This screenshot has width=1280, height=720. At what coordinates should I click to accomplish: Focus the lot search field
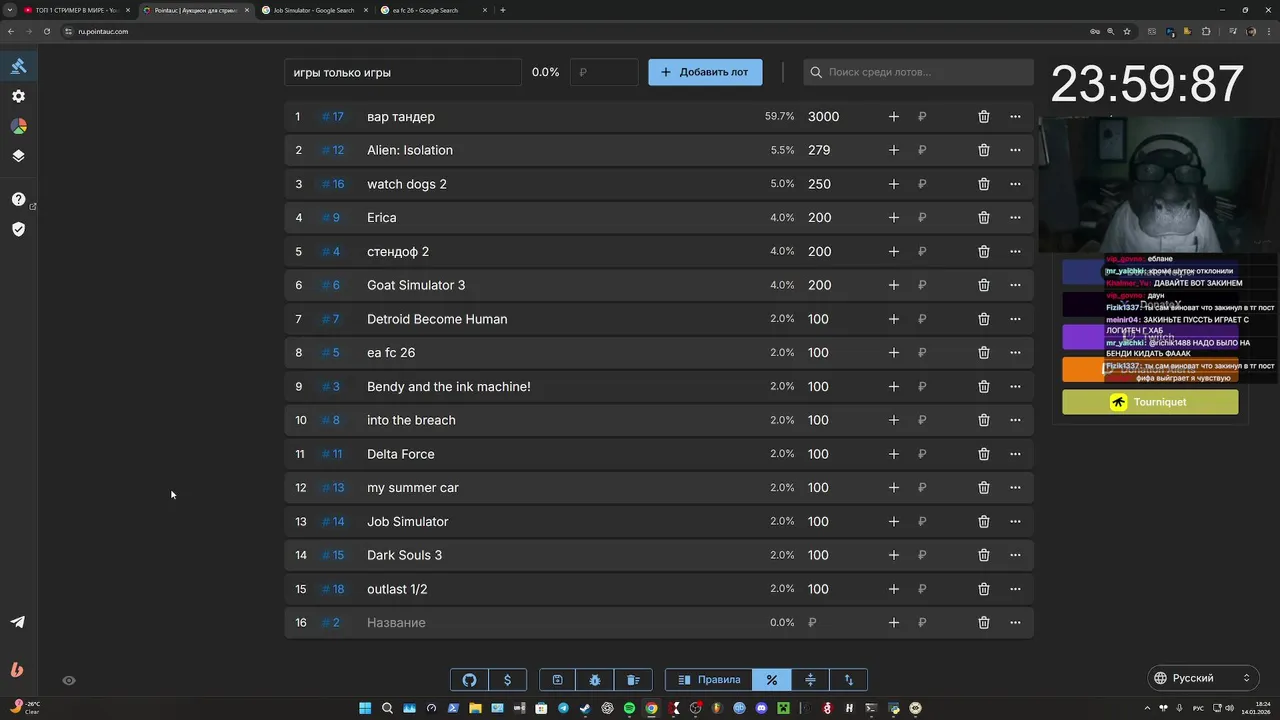coord(918,72)
